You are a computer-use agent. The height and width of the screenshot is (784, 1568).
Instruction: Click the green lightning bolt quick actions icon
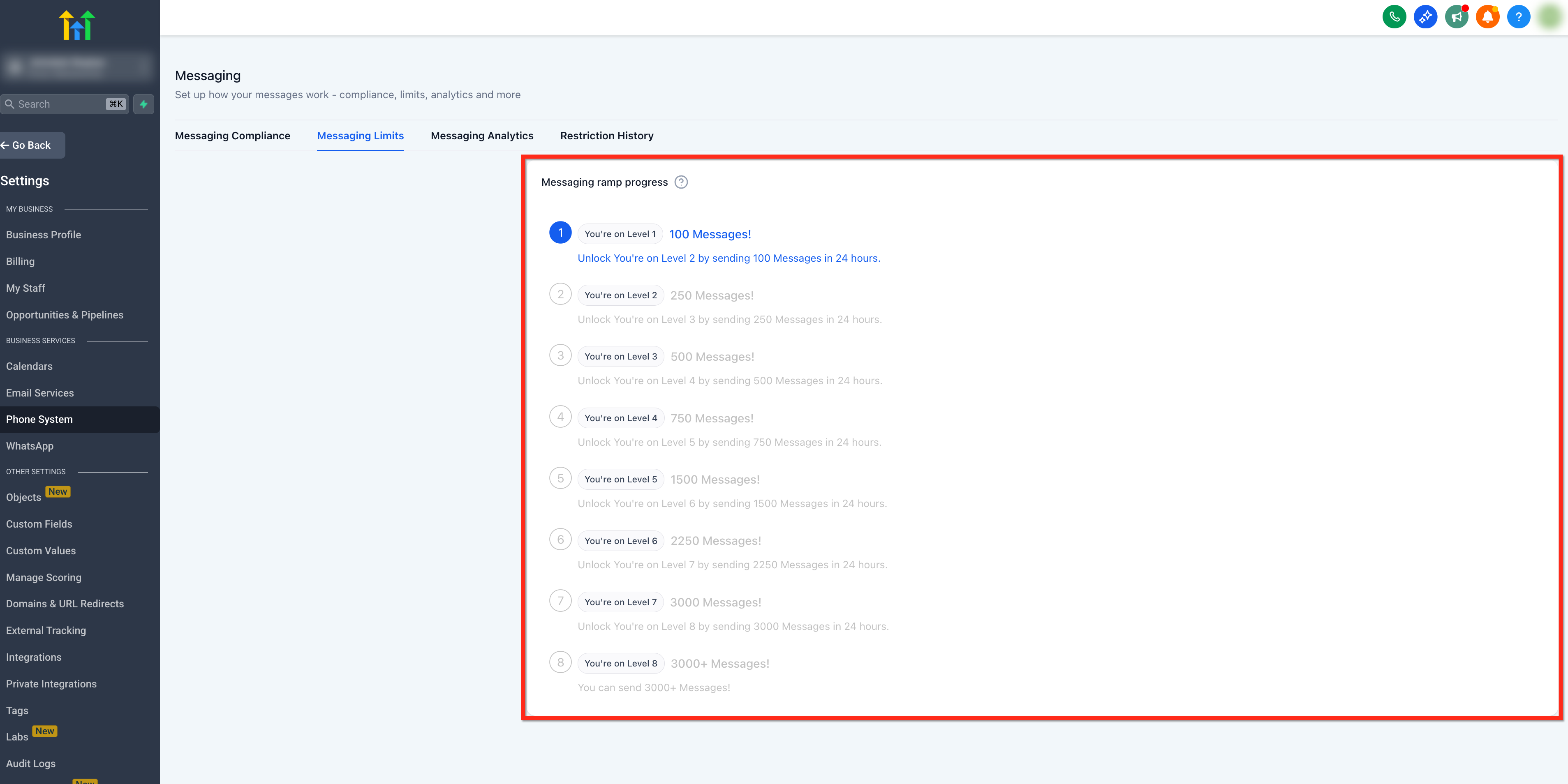tap(143, 104)
